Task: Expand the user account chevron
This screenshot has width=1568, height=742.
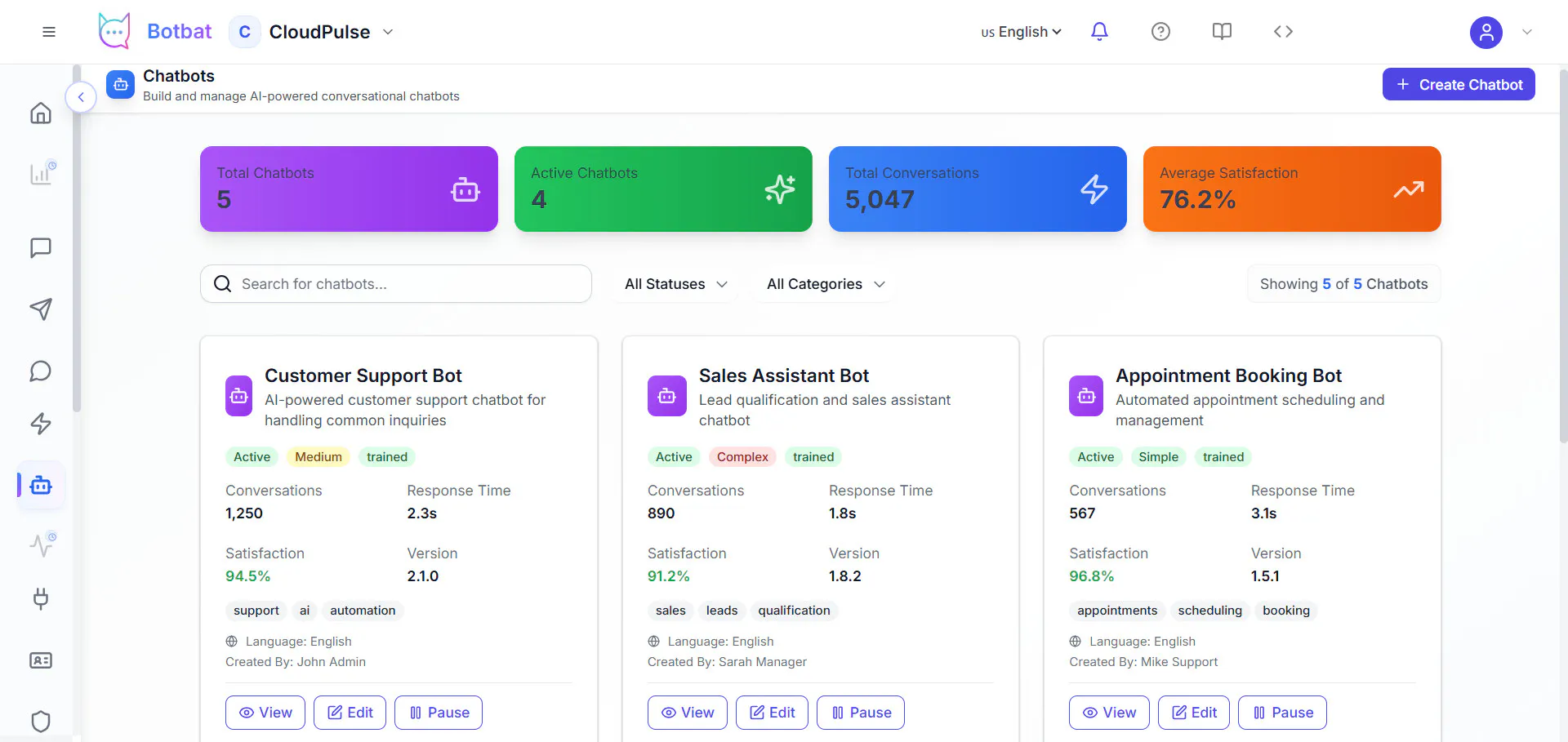Action: click(1527, 32)
